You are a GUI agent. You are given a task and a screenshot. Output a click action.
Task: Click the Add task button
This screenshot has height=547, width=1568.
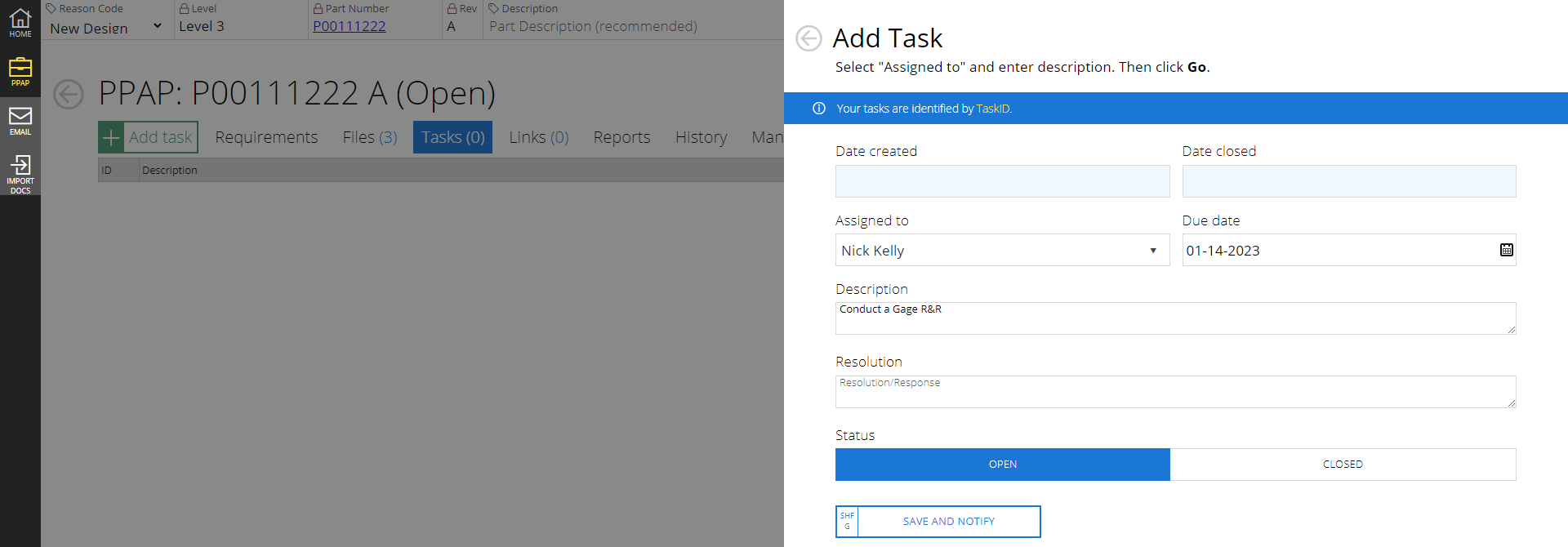click(148, 137)
